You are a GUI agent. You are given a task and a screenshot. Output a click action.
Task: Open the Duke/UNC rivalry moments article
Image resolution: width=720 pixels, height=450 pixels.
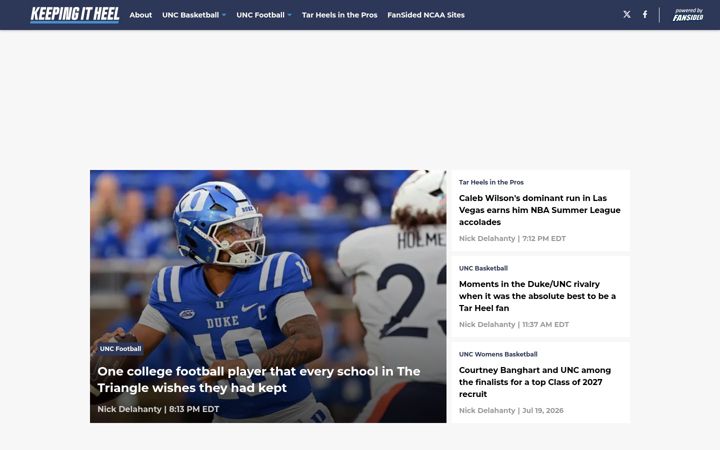[537, 296]
